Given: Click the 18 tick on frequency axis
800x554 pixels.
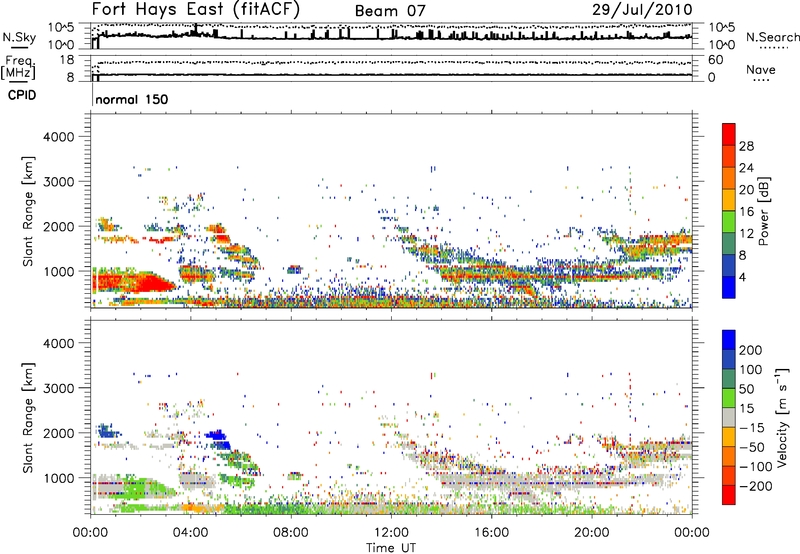Looking at the screenshot, I should click(67, 60).
